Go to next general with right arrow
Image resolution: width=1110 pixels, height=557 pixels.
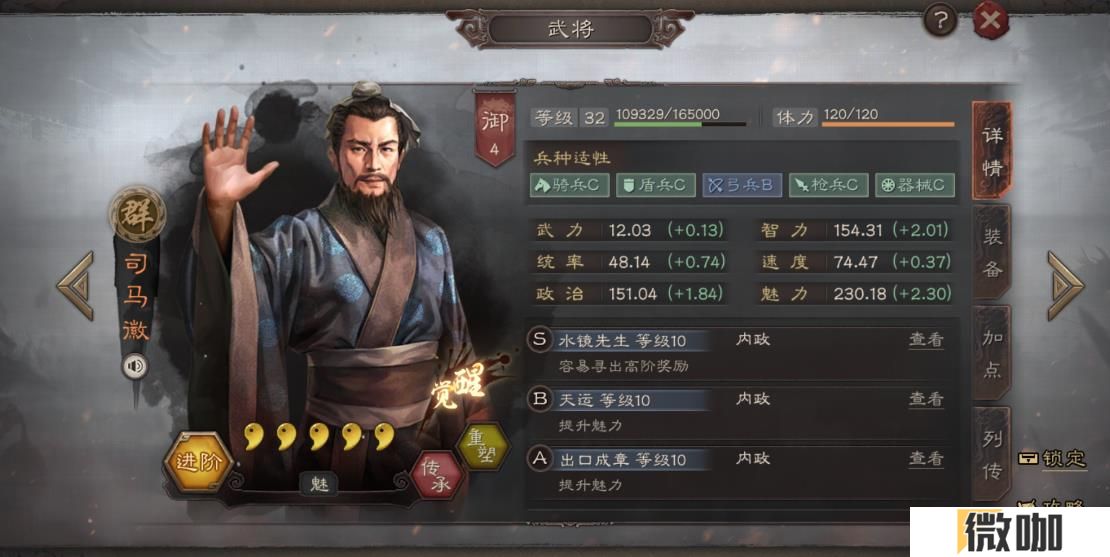tap(1065, 286)
